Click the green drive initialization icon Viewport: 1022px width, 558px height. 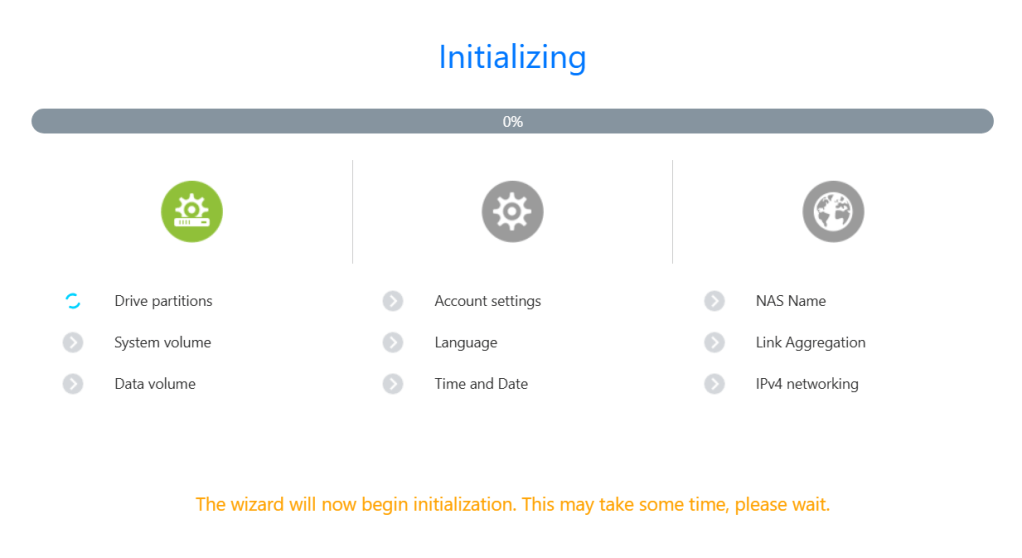click(192, 211)
